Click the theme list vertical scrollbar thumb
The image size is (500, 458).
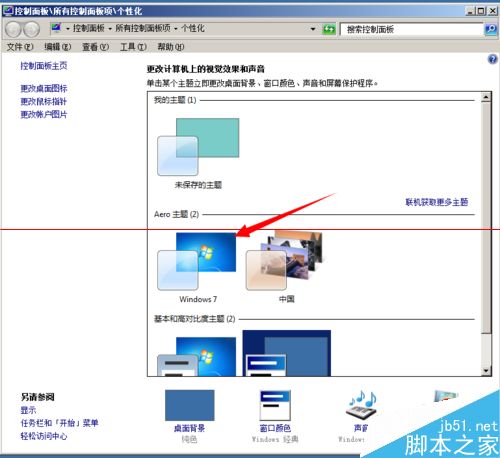tap(486, 217)
